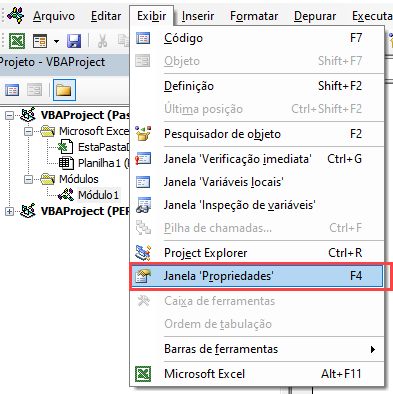
Task: Expand the VBAProject (PER...) tree node
Action: [x=10, y=211]
